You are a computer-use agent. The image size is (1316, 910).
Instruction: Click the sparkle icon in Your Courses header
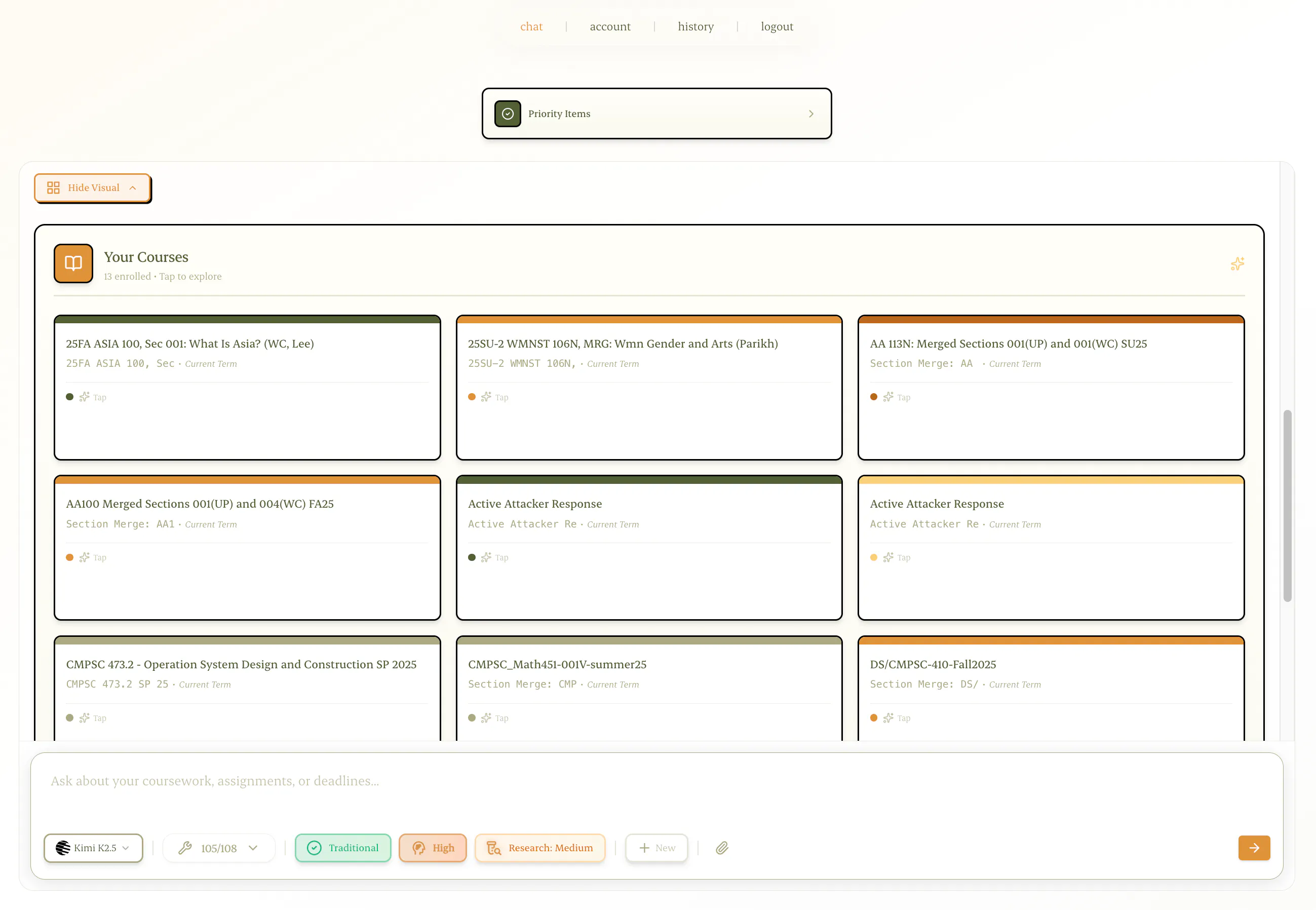point(1237,263)
